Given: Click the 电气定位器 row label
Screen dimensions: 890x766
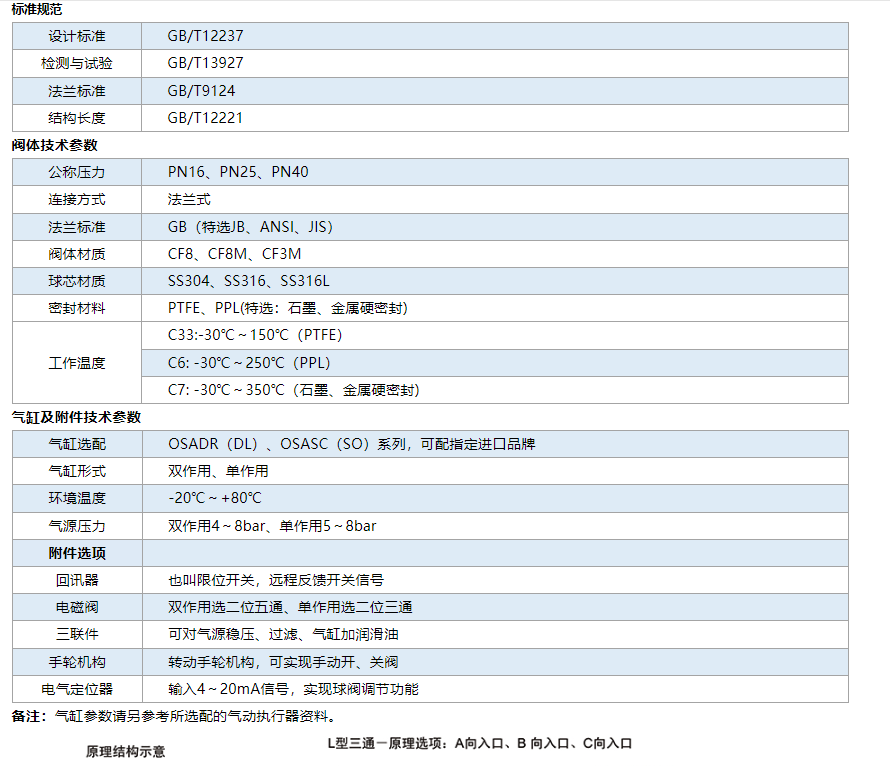Looking at the screenshot, I should [x=77, y=689].
